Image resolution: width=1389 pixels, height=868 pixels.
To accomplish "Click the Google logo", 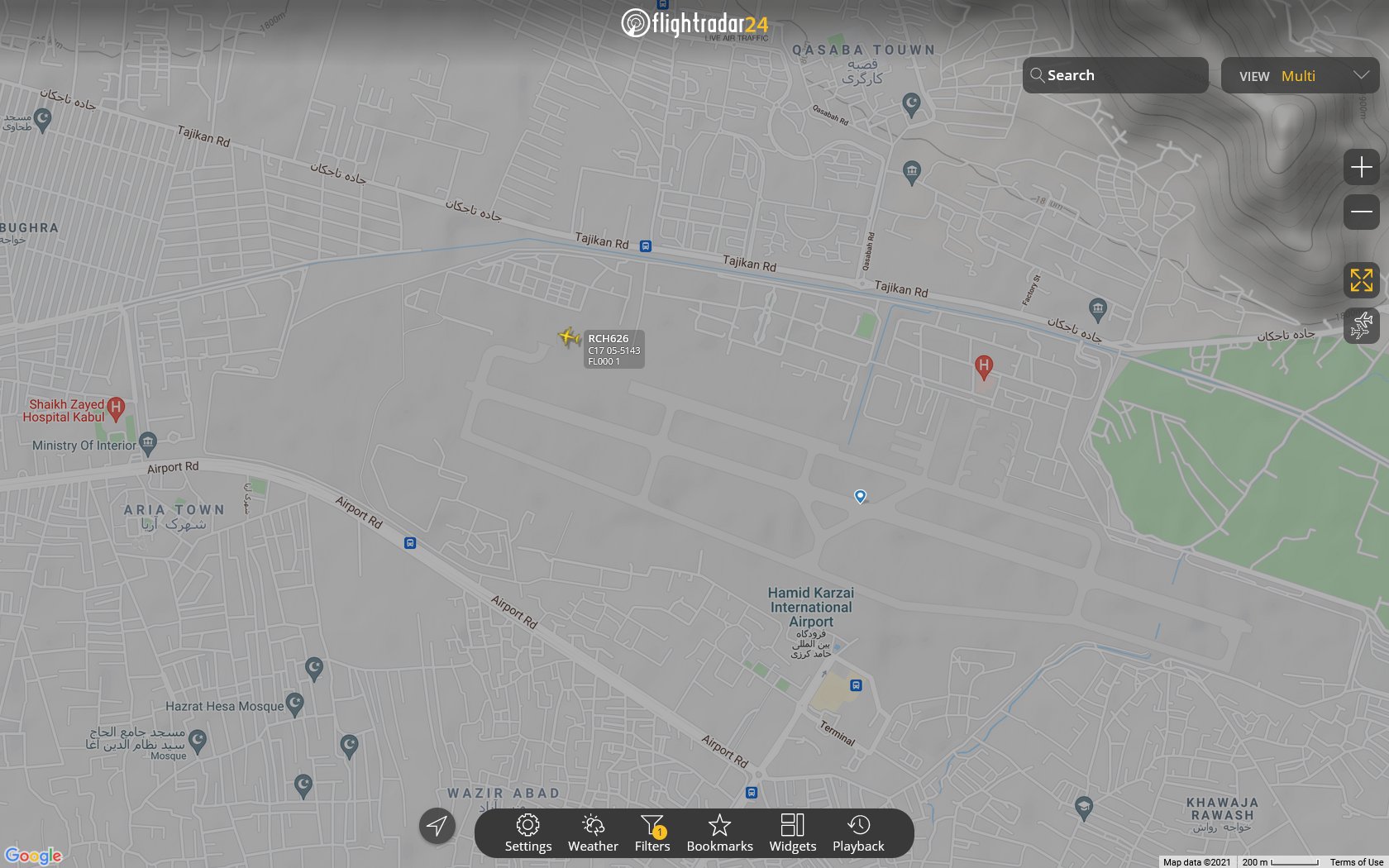I will 34,856.
